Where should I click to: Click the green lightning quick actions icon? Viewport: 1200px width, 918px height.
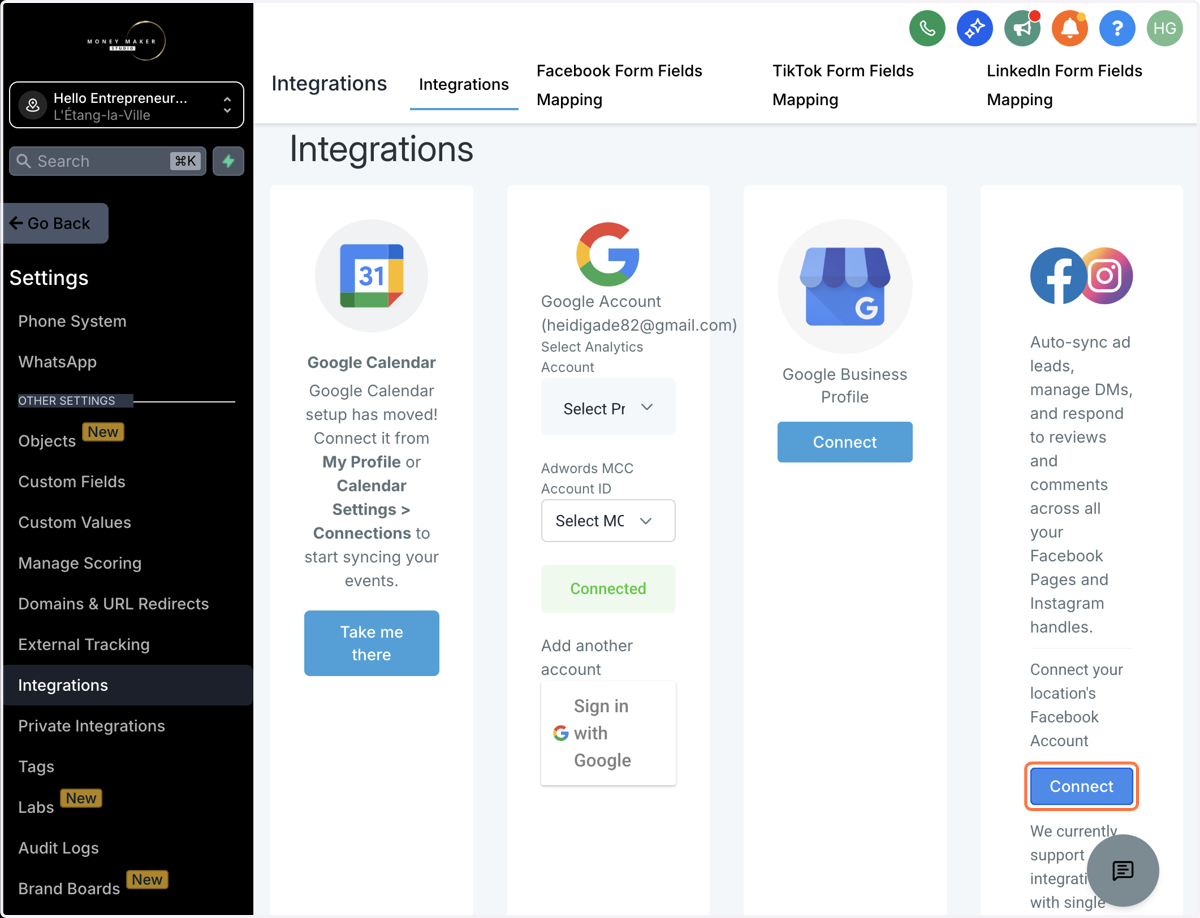click(x=229, y=161)
